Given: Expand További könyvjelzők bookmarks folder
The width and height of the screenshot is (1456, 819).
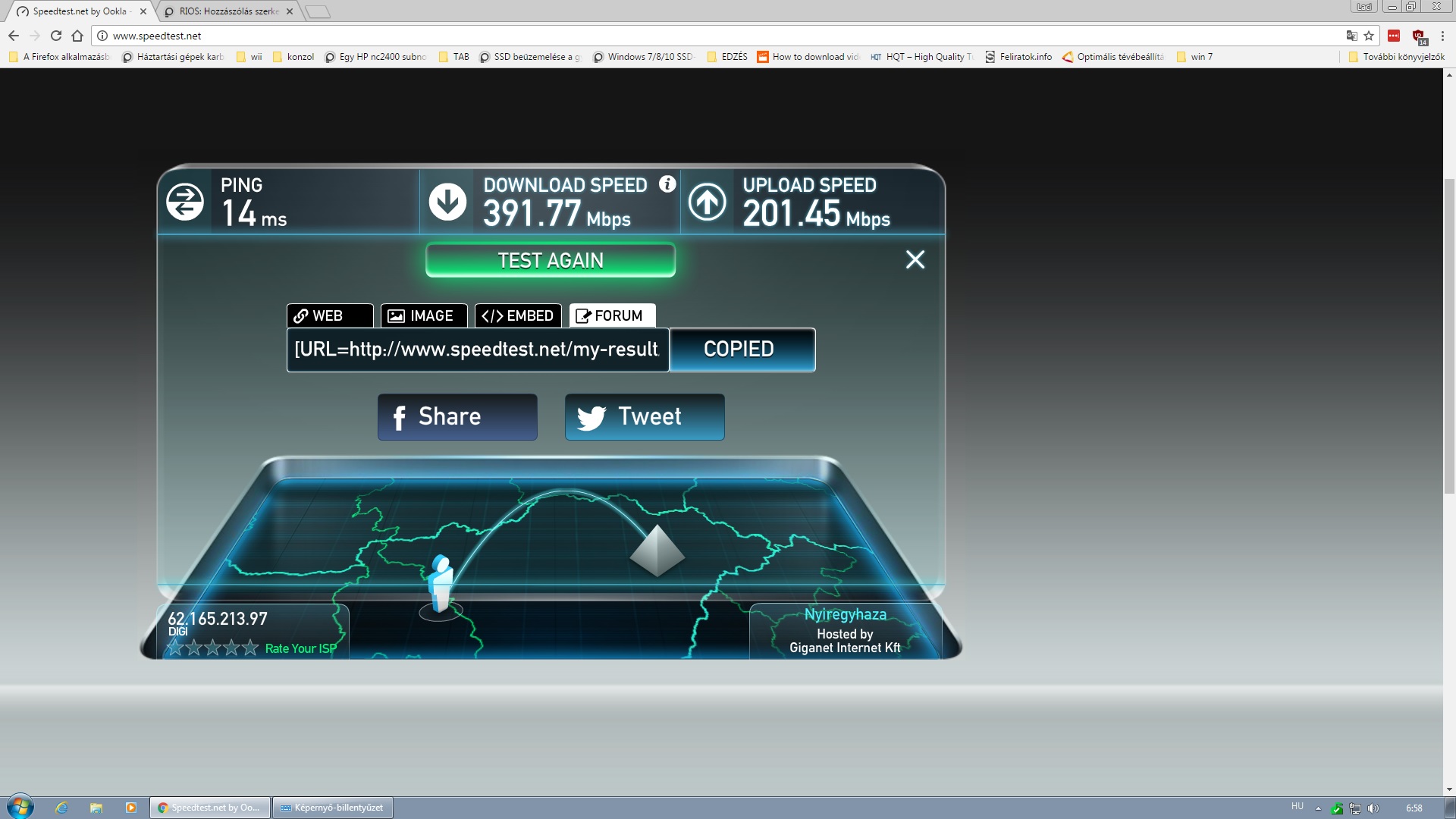Looking at the screenshot, I should (1396, 57).
